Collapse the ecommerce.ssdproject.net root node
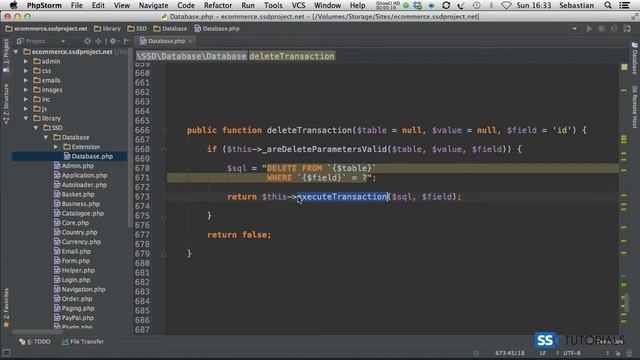This screenshot has width=640, height=360. pyautogui.click(x=16, y=52)
